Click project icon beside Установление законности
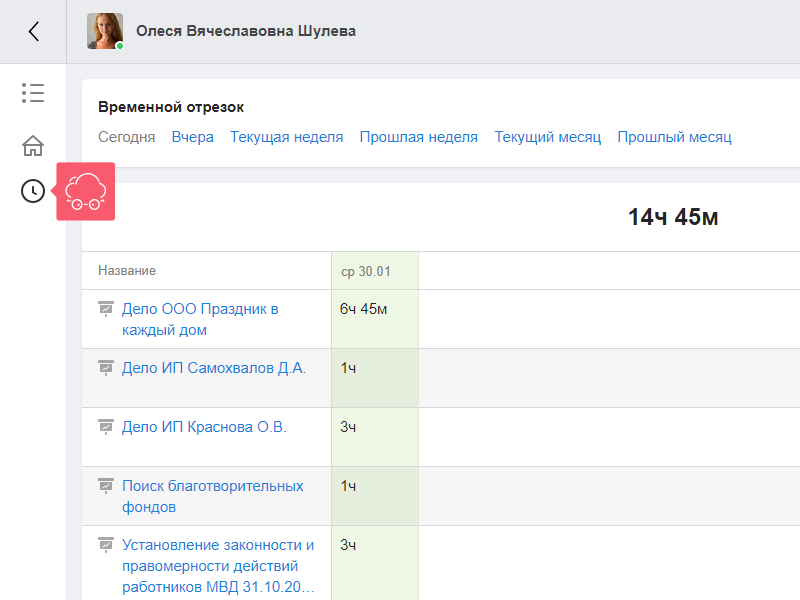 coord(106,544)
